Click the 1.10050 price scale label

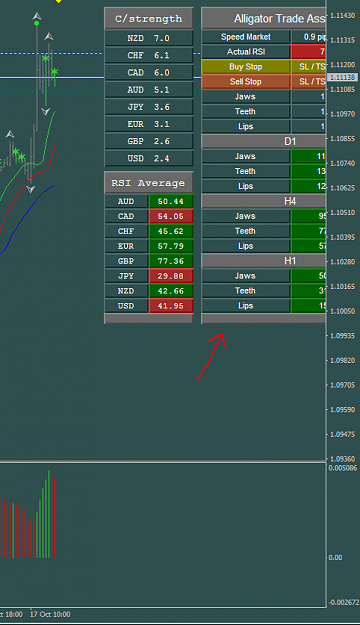click(x=343, y=311)
